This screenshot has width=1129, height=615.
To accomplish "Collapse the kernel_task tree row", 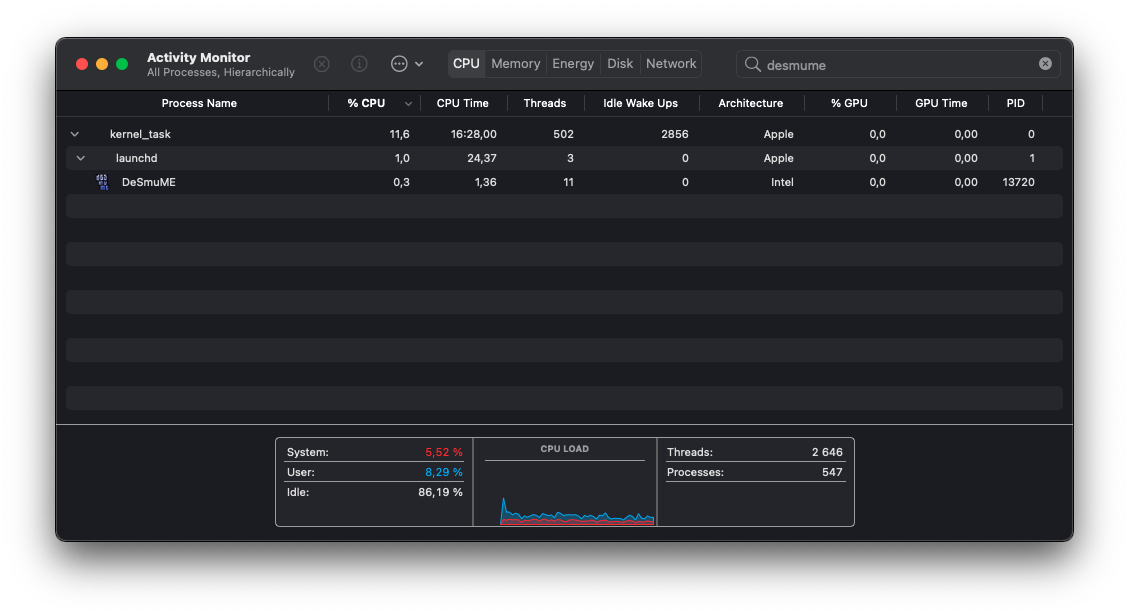I will [x=75, y=134].
